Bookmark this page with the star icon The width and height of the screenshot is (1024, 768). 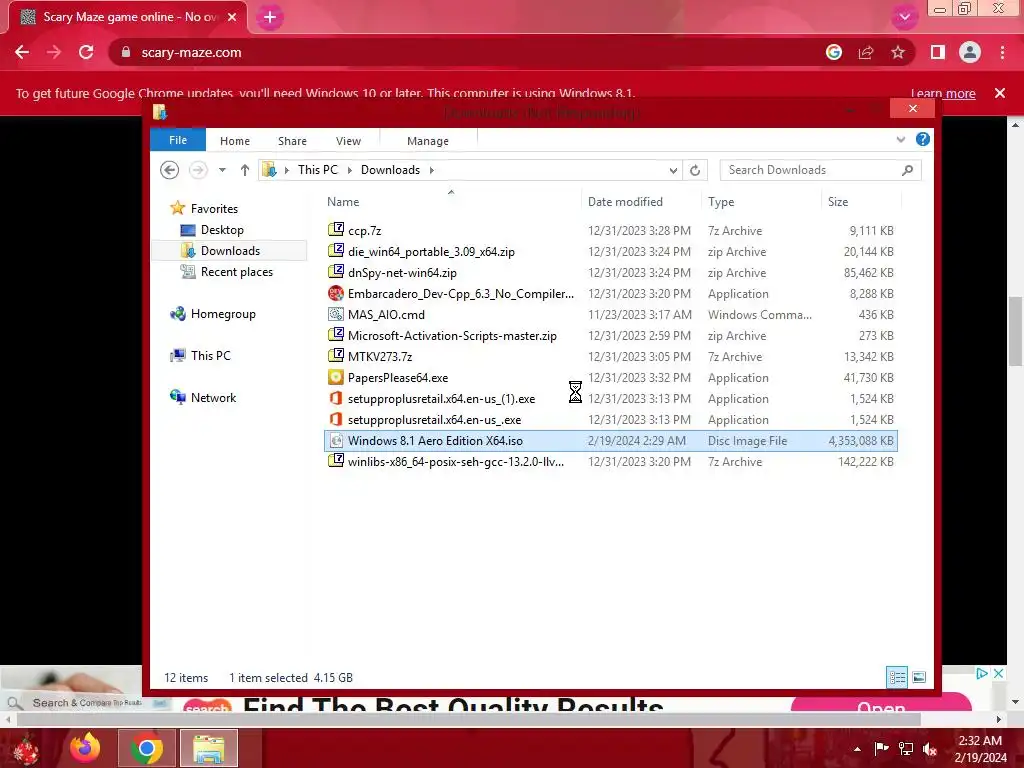[898, 52]
